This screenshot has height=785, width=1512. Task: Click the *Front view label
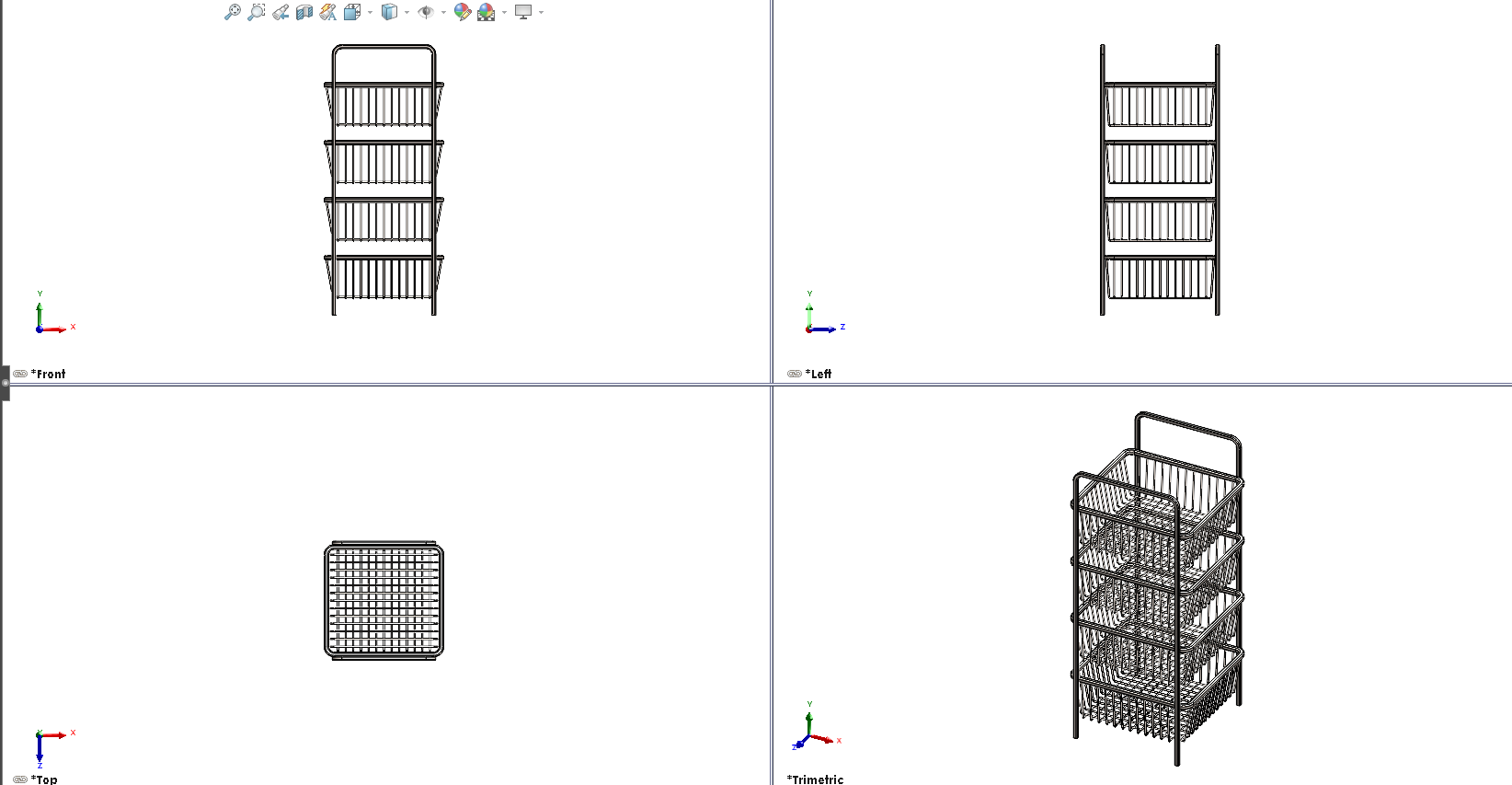tap(49, 374)
